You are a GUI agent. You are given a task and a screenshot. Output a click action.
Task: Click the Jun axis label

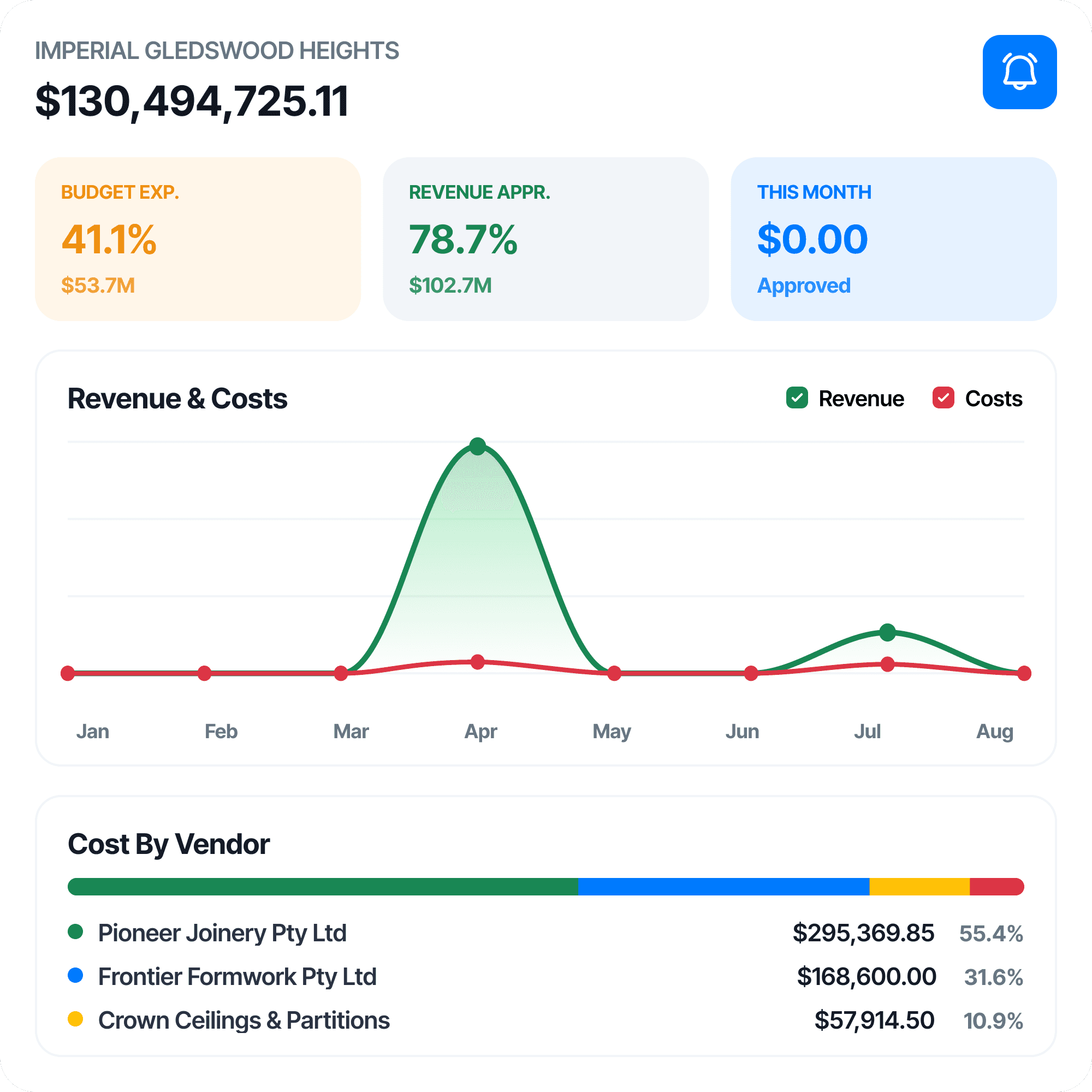pos(742,732)
